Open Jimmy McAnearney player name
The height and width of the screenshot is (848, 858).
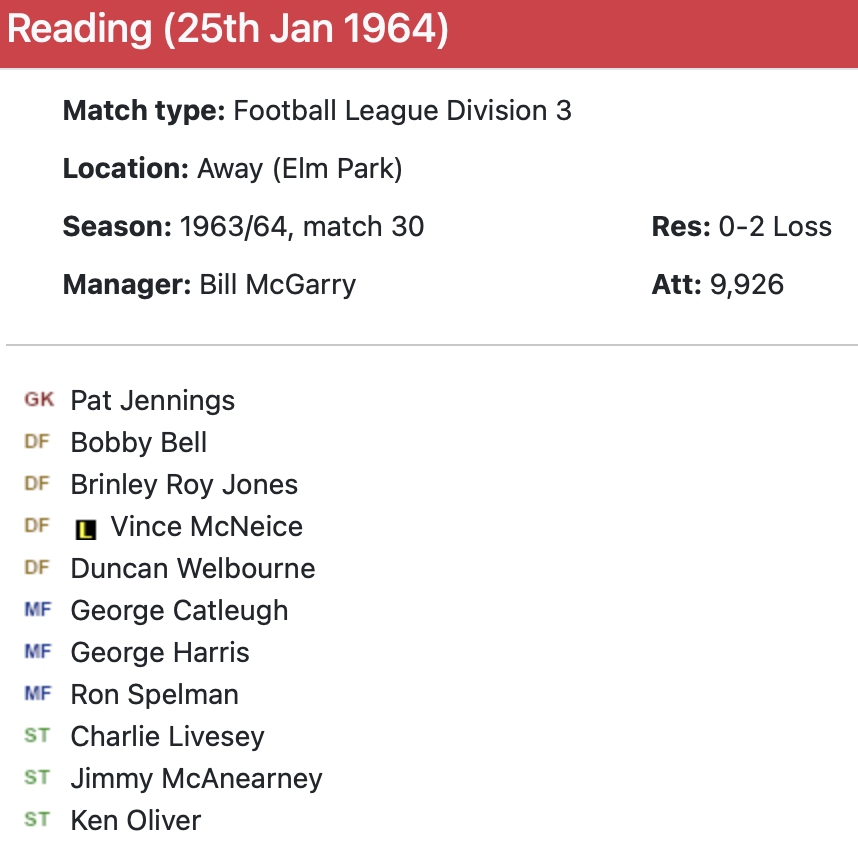pos(196,779)
